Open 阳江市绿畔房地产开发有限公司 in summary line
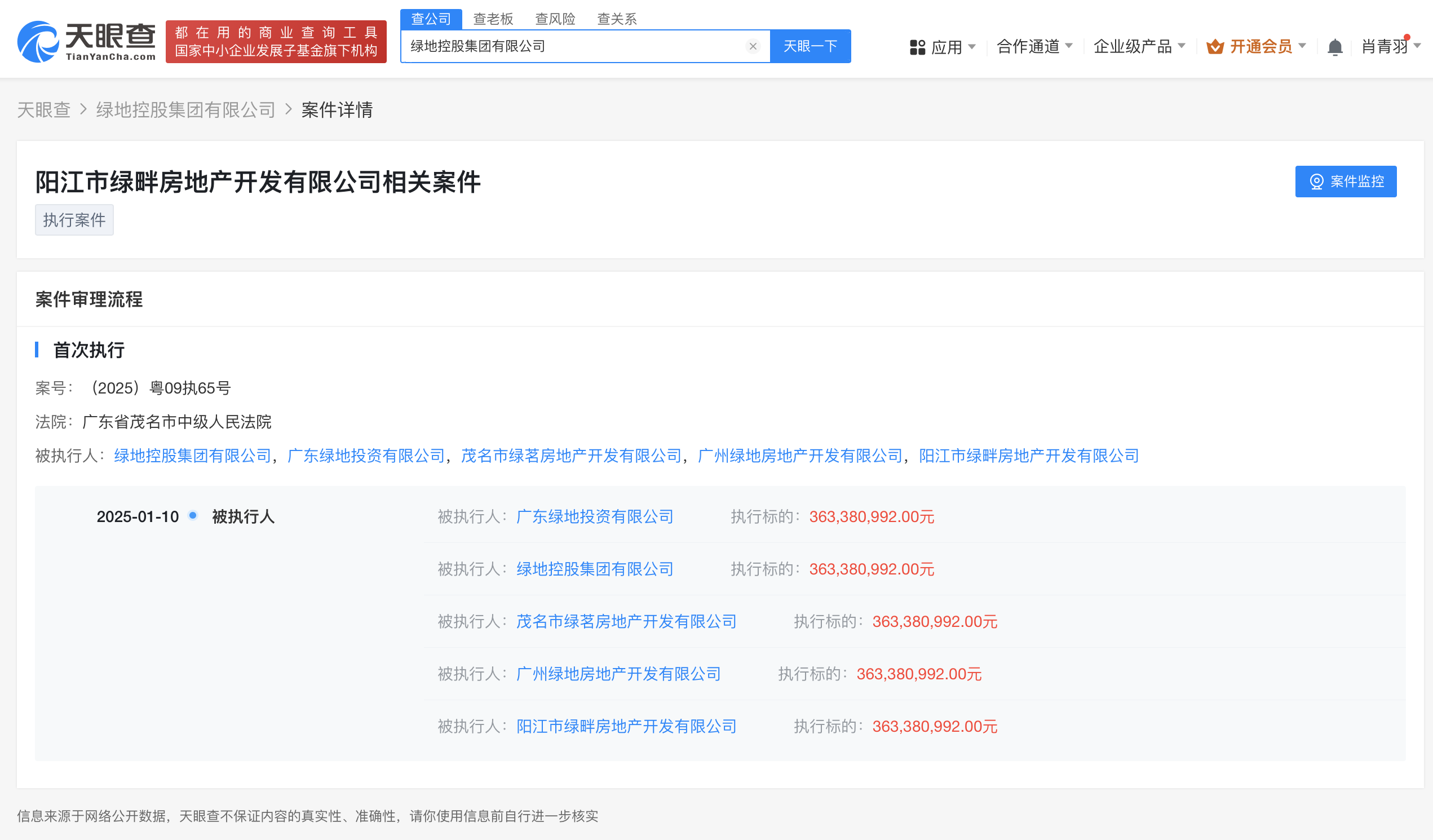 pyautogui.click(x=1029, y=456)
